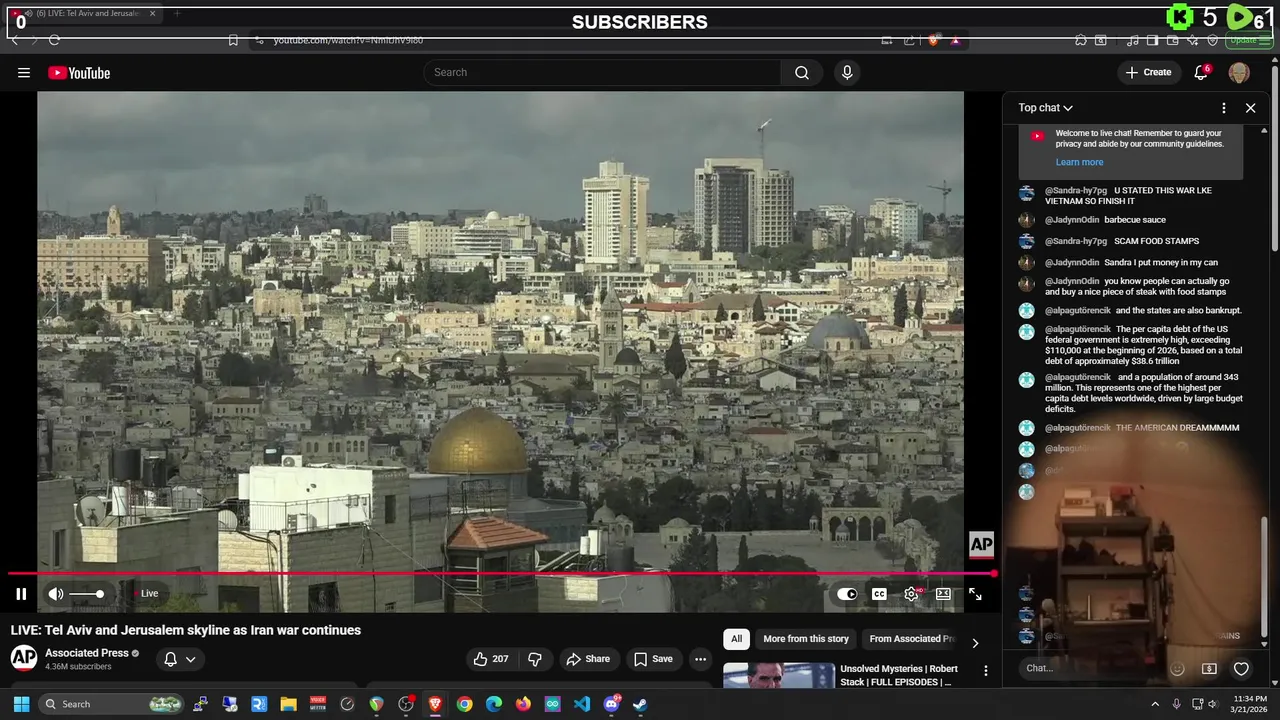This screenshot has height=720, width=1280.
Task: Open the chat emoji picker
Action: coord(1177,668)
